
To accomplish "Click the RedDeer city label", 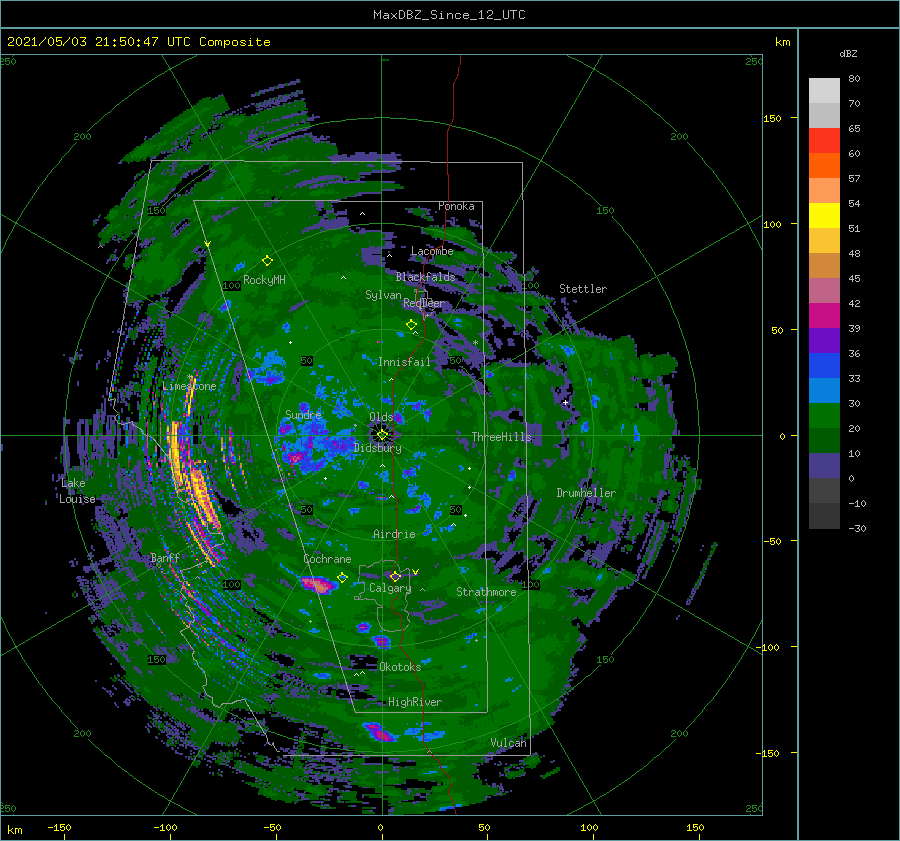I will coord(424,303).
